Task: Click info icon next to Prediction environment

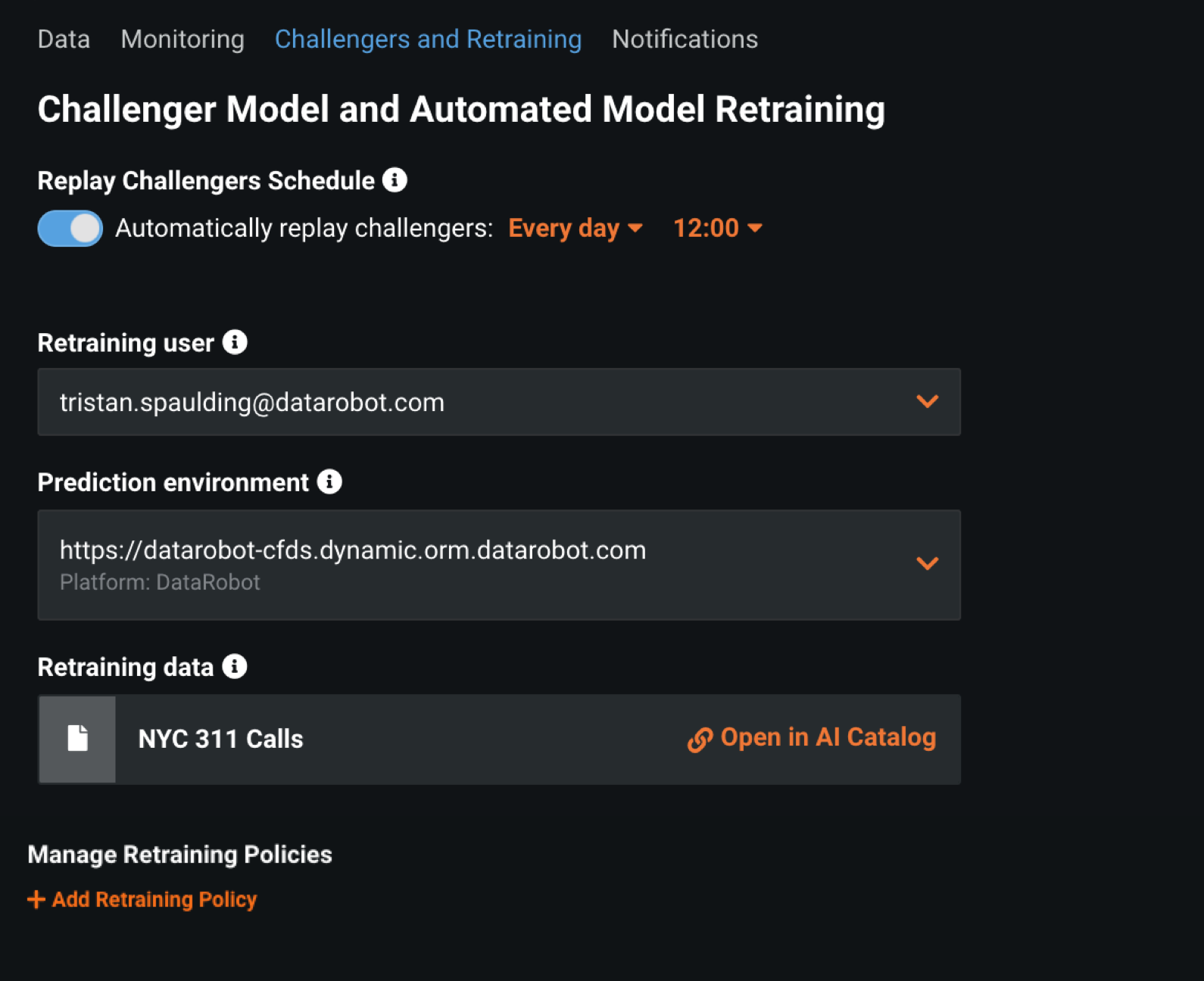Action: point(329,481)
